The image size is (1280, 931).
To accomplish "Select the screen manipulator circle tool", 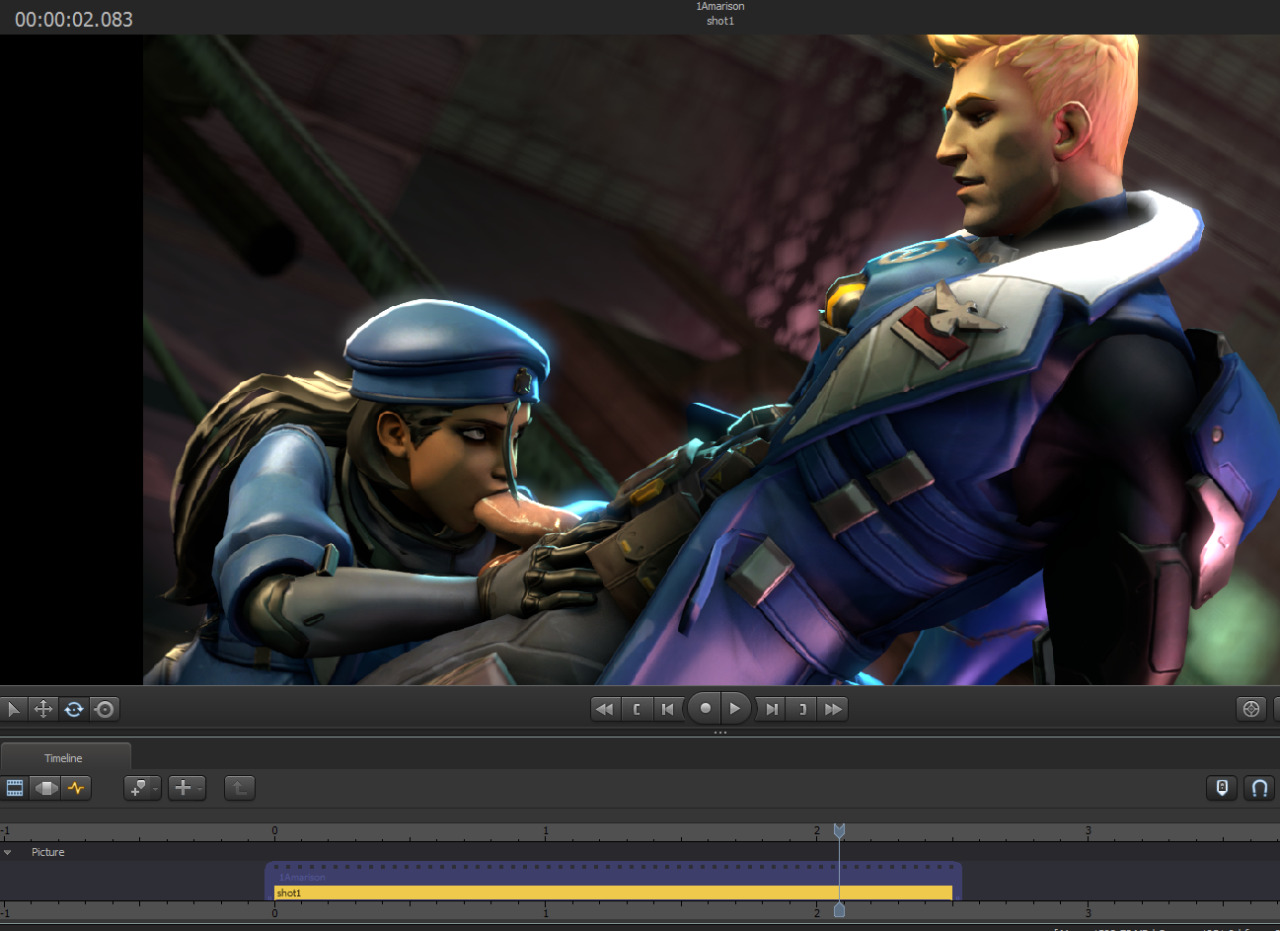I will pyautogui.click(x=105, y=709).
